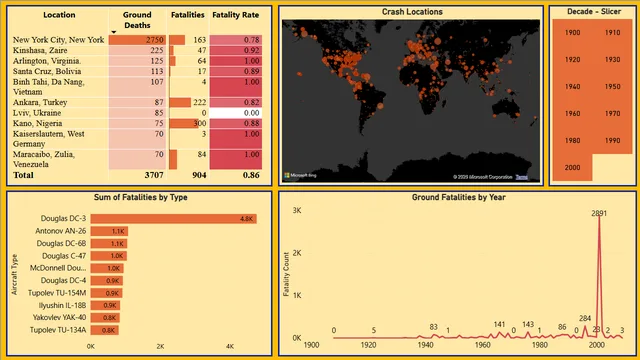Click the 2750 ground deaths cell

[x=138, y=40]
